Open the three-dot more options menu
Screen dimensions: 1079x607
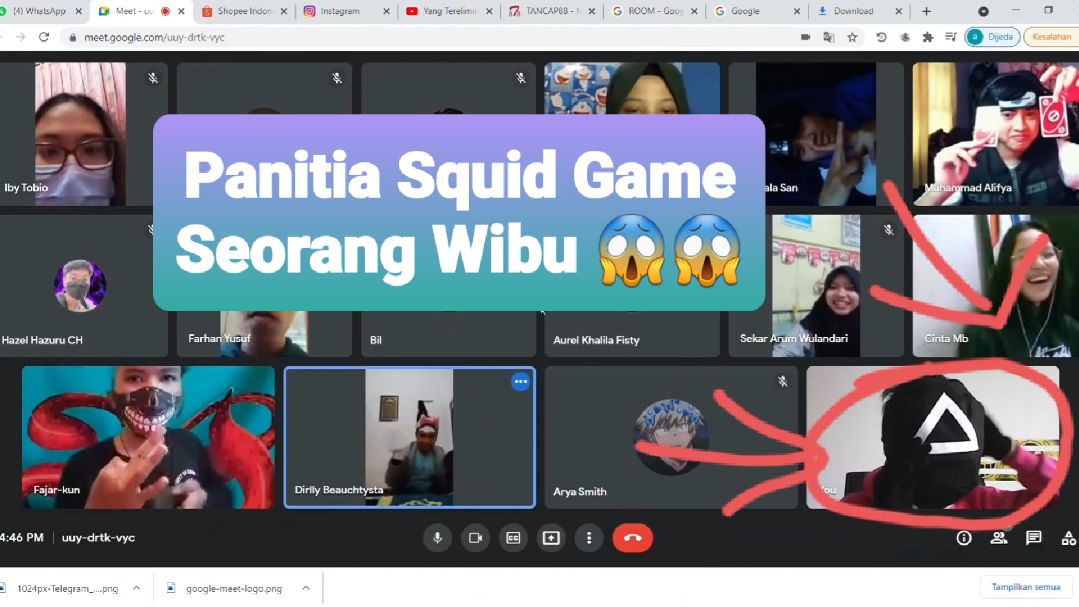pyautogui.click(x=589, y=538)
